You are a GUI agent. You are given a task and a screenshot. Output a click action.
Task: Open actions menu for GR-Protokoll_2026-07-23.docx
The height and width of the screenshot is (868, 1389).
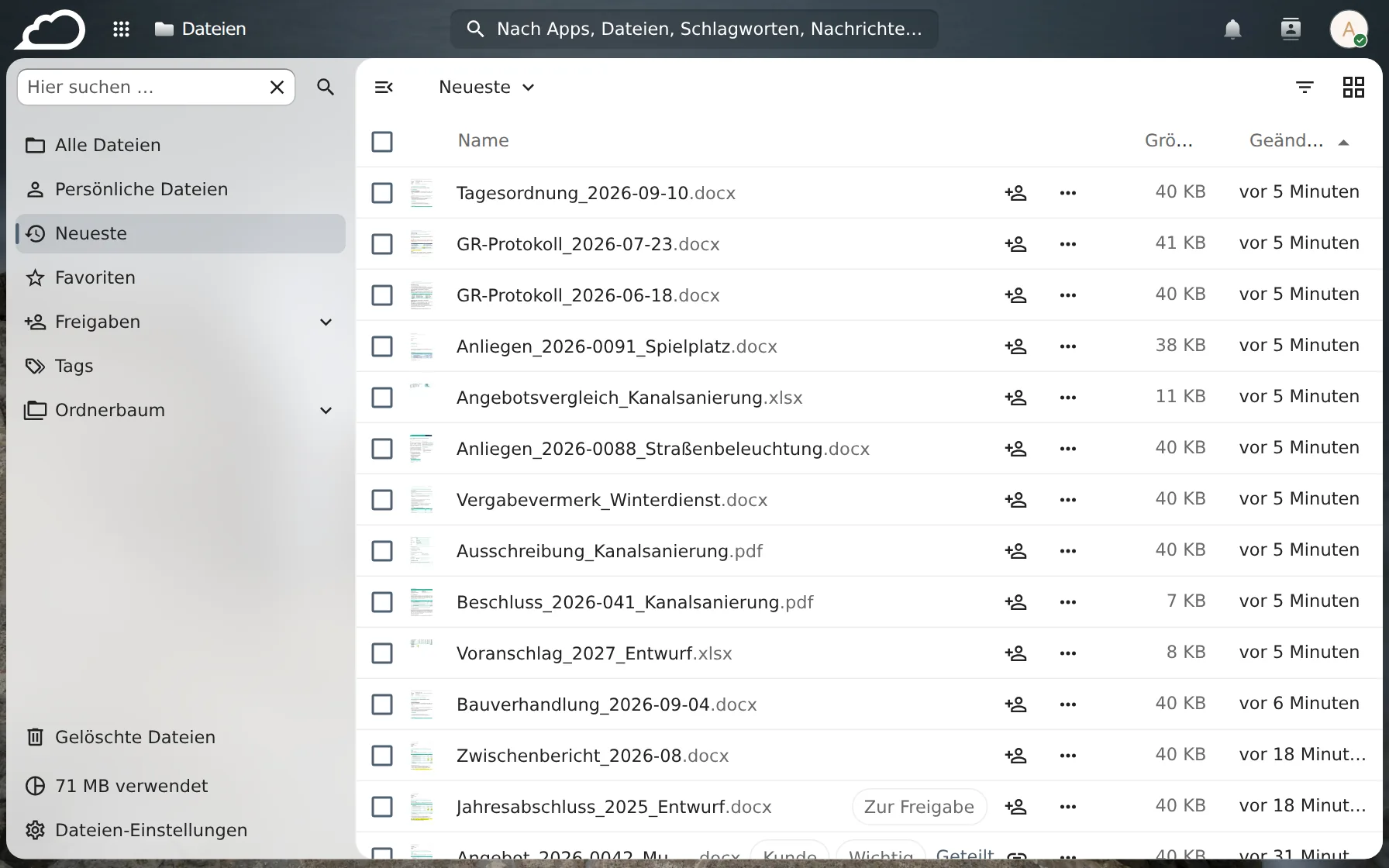(x=1068, y=243)
